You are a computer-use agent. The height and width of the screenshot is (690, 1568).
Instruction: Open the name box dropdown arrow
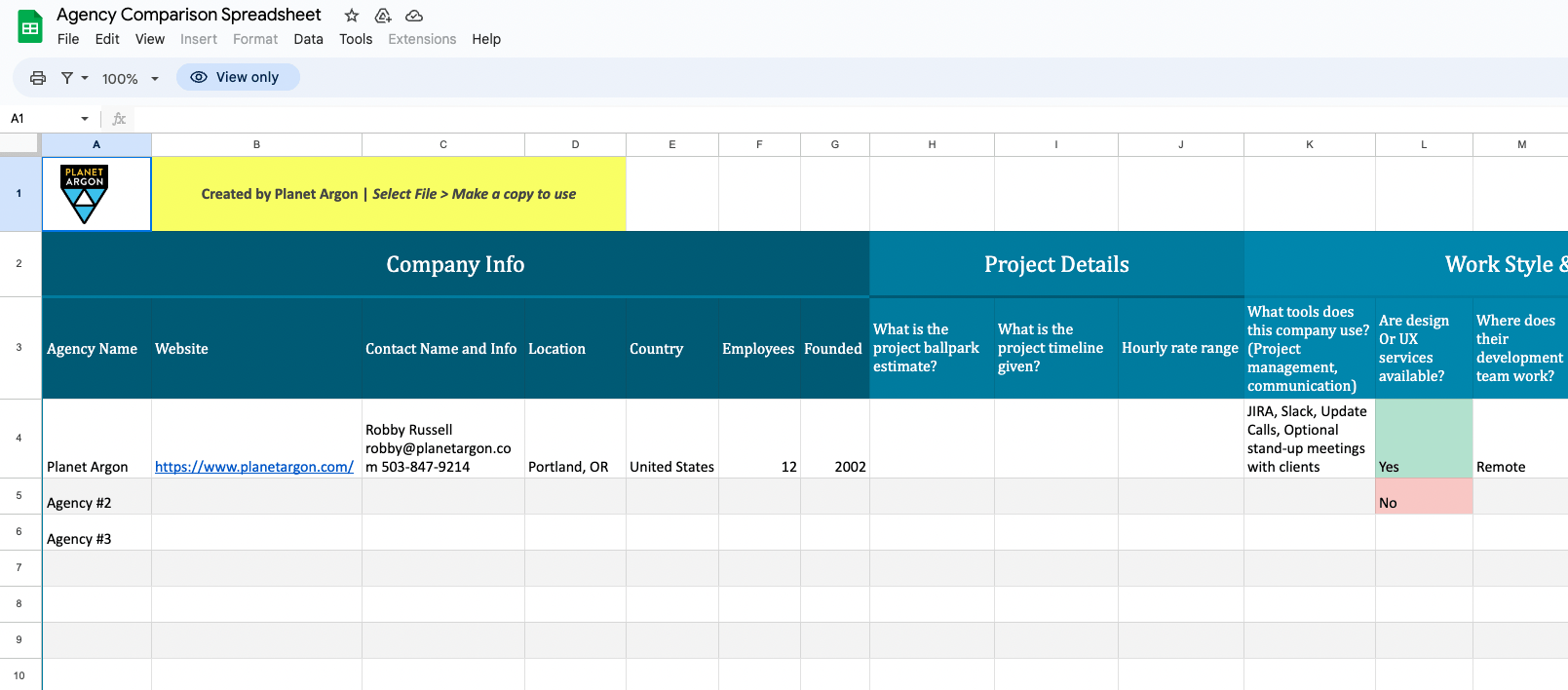[85, 119]
